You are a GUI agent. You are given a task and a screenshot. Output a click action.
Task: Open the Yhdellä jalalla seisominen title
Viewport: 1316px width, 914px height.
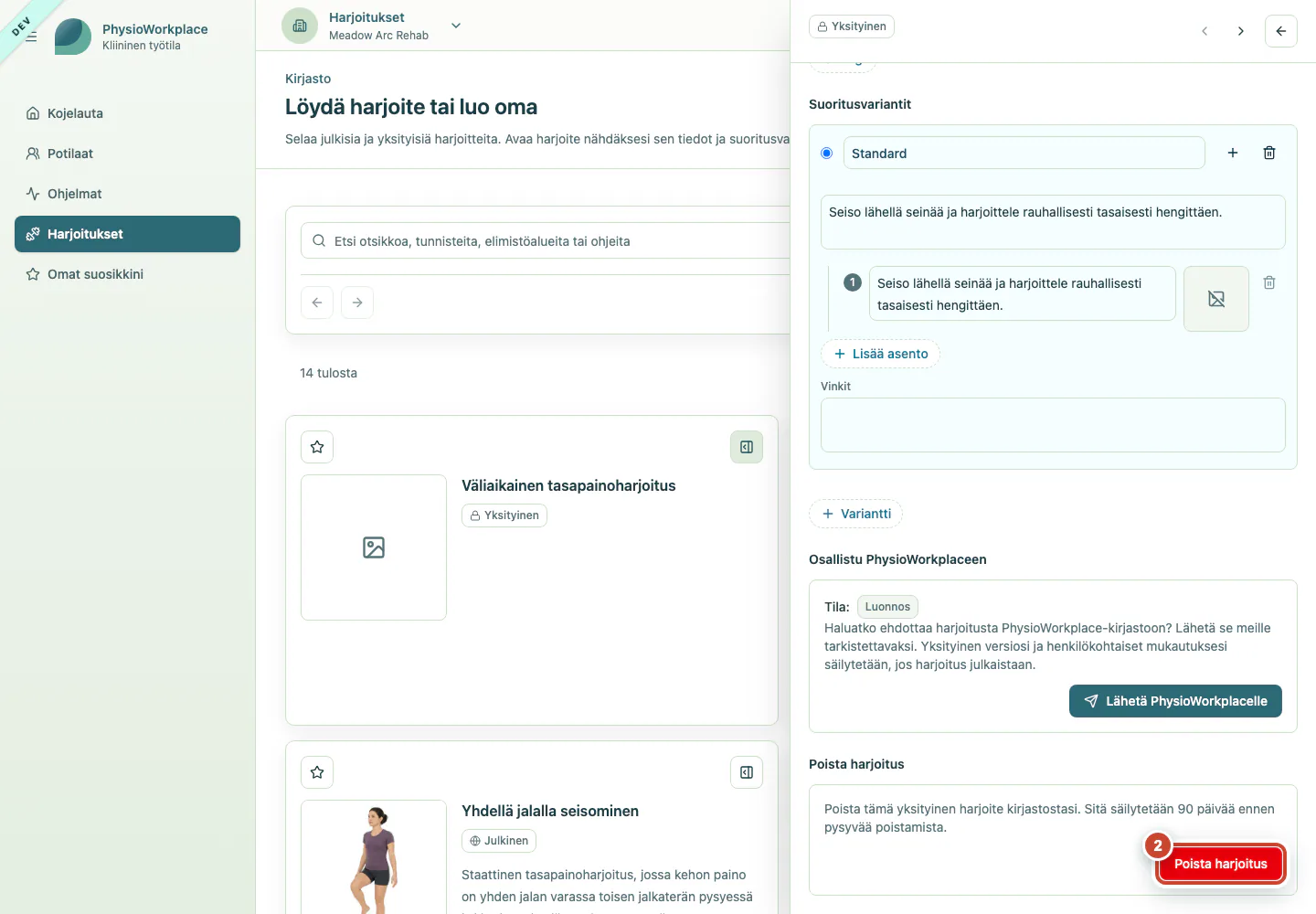point(550,811)
